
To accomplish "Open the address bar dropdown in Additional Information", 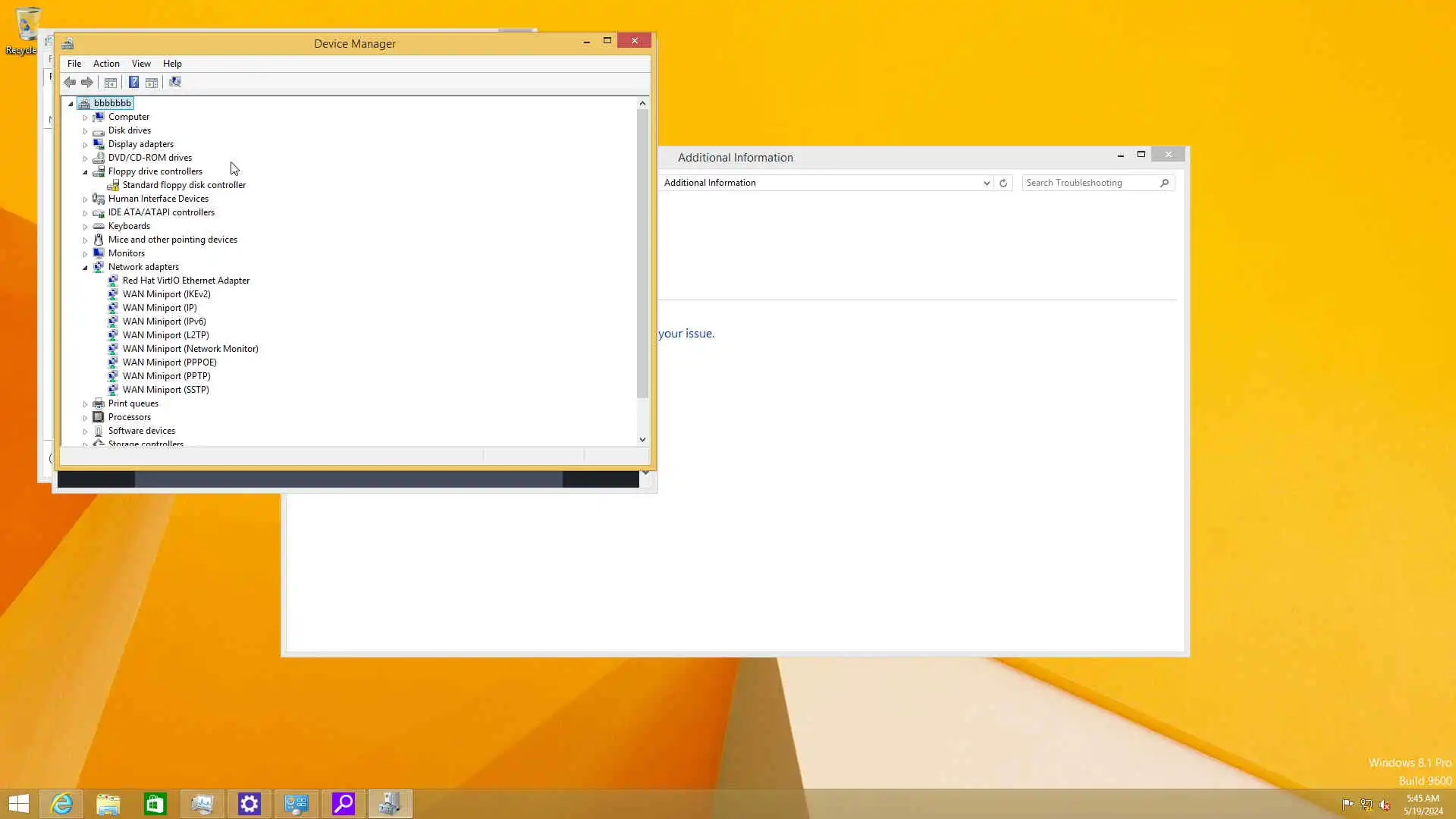I will click(987, 183).
